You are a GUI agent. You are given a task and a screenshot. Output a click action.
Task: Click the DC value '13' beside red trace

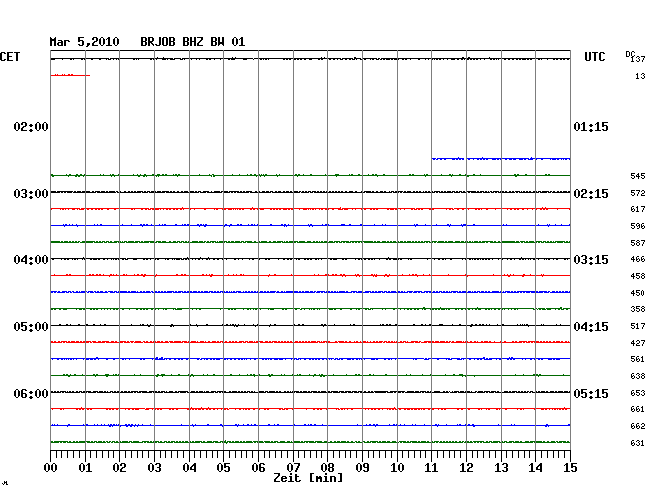[x=640, y=76]
